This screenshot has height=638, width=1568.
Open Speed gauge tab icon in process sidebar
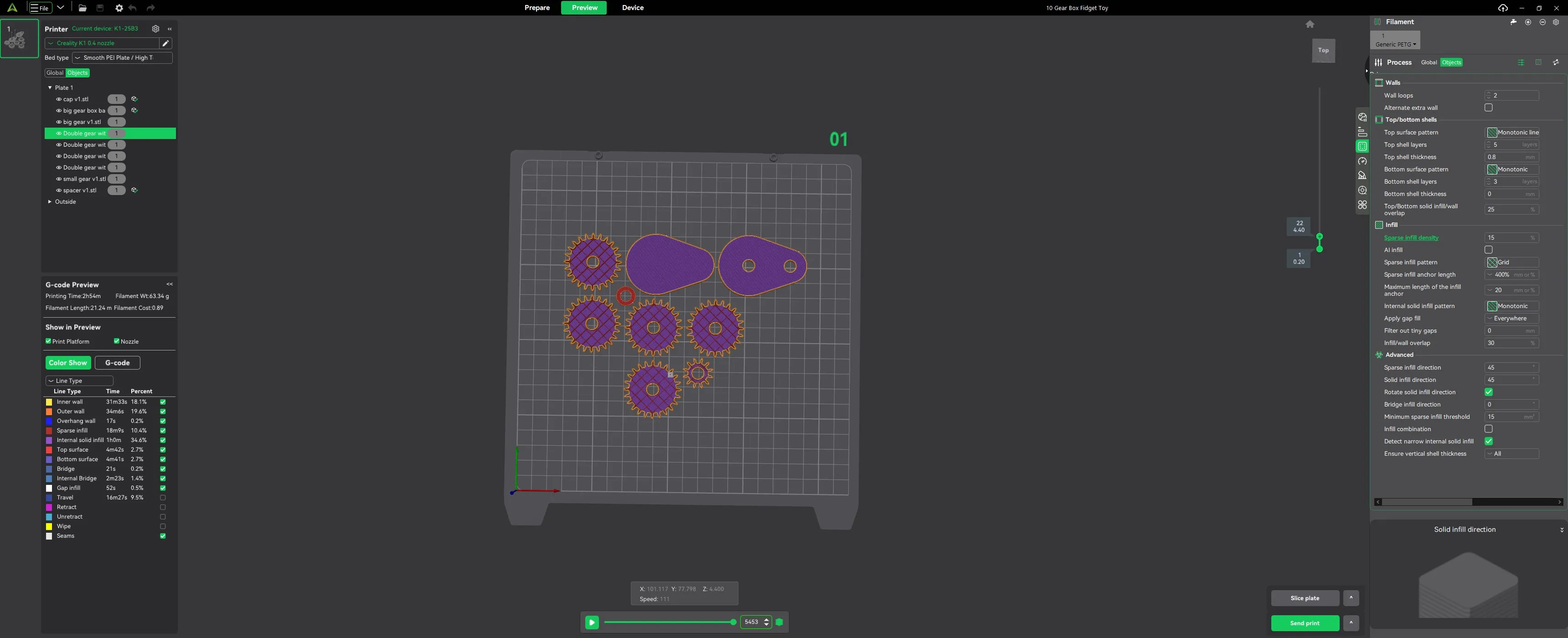(x=1362, y=161)
